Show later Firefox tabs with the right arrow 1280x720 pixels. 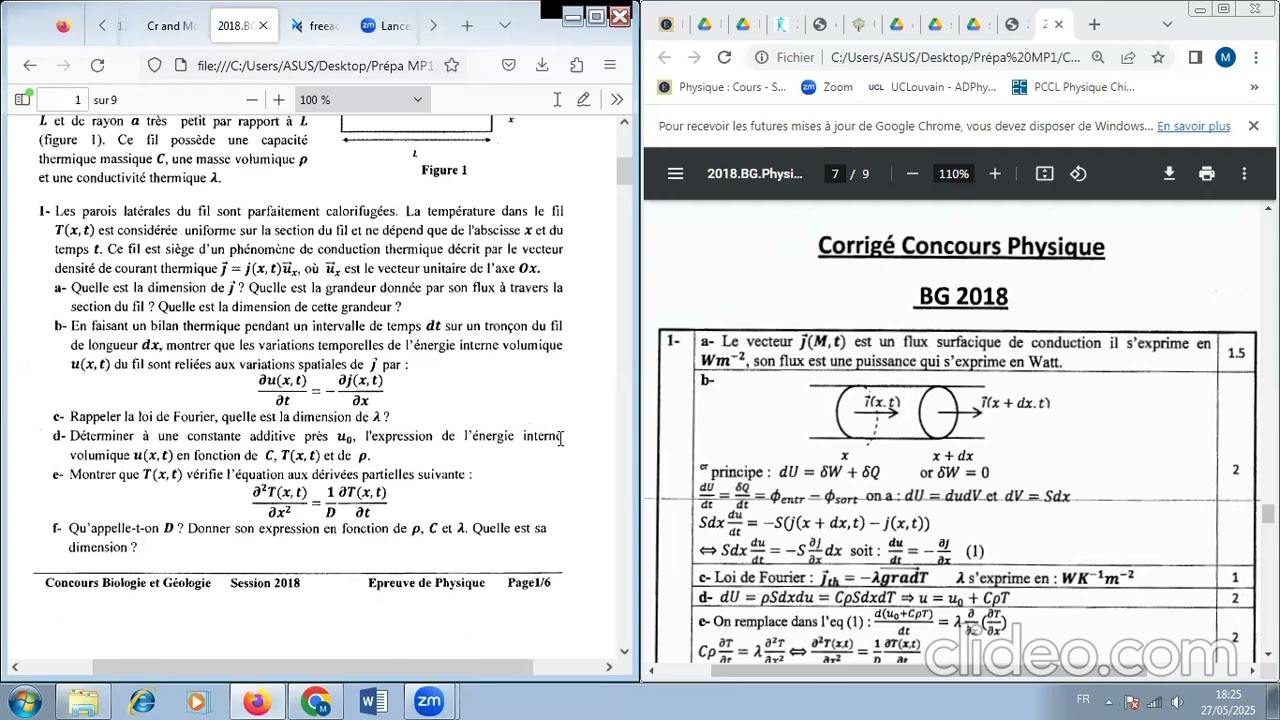pyautogui.click(x=432, y=26)
